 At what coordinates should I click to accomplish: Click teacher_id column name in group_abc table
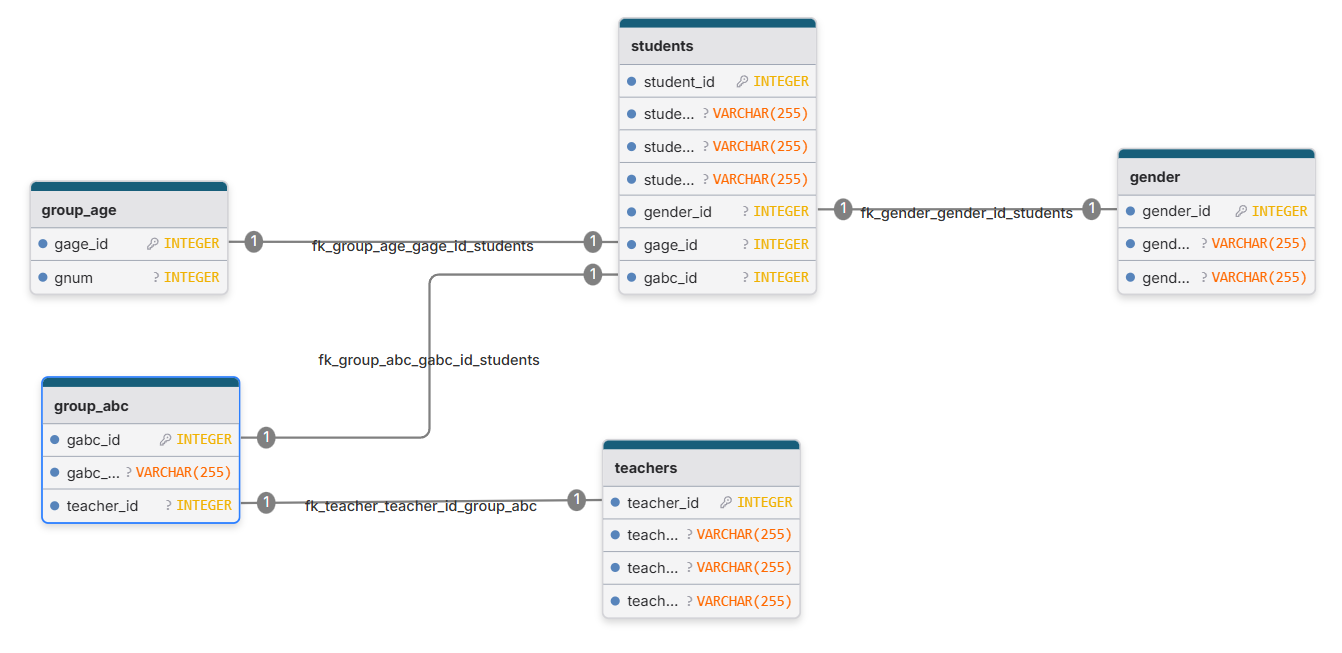(102, 506)
